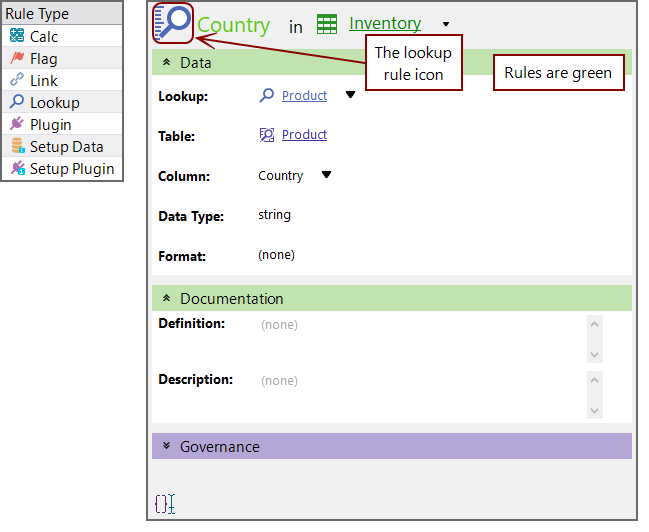
Task: Click the Link rule type chain icon
Action: click(17, 79)
